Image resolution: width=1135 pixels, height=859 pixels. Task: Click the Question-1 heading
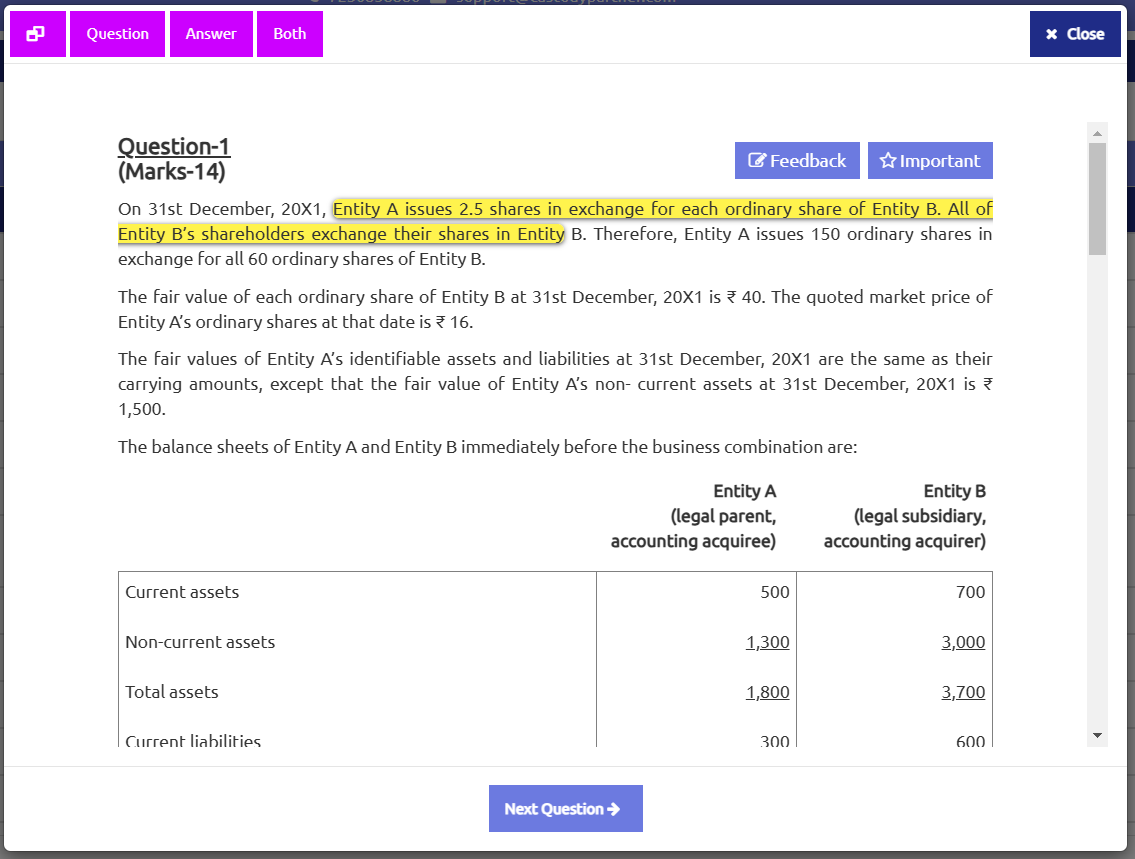tap(174, 147)
